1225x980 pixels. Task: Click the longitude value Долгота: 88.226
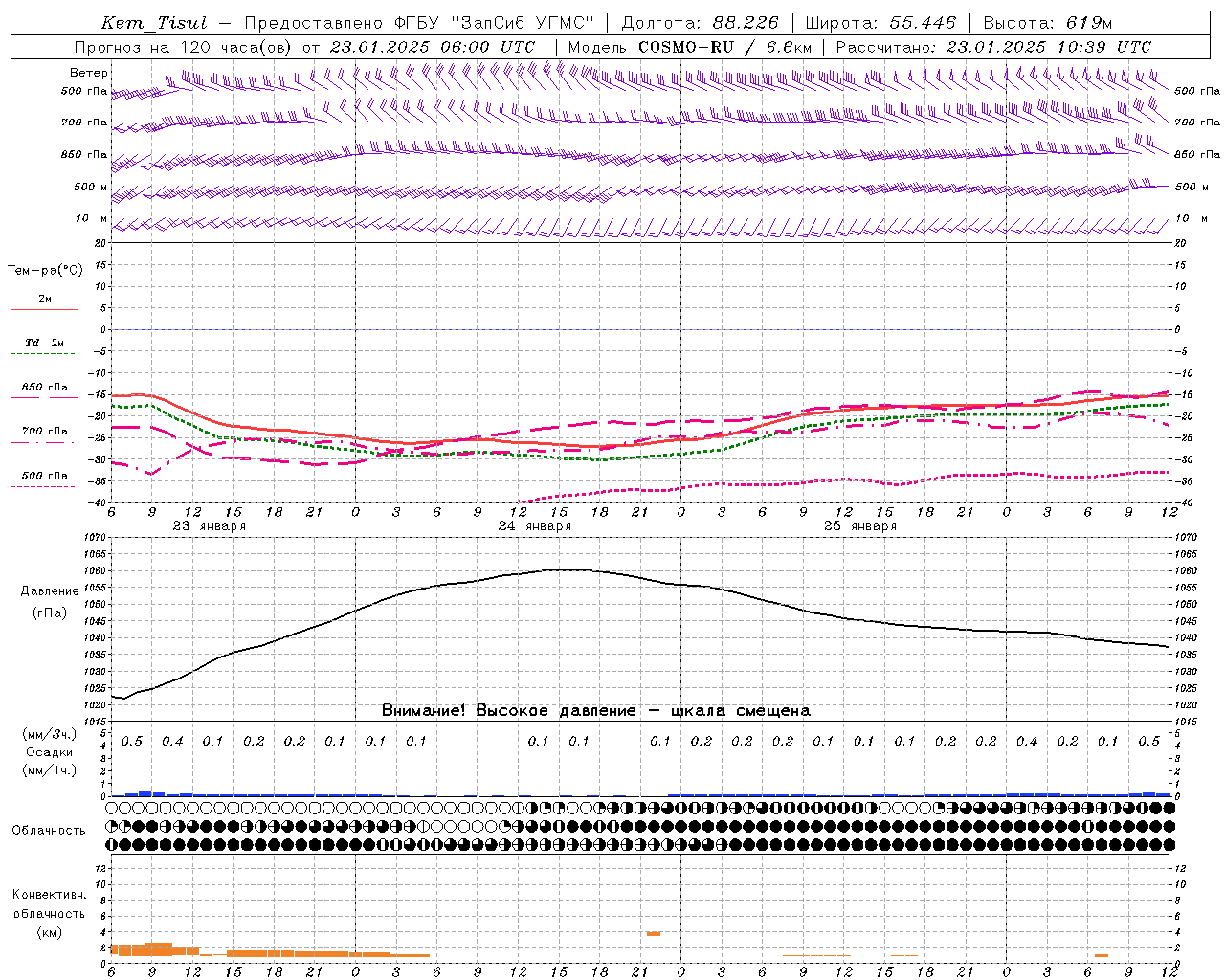tap(700, 23)
